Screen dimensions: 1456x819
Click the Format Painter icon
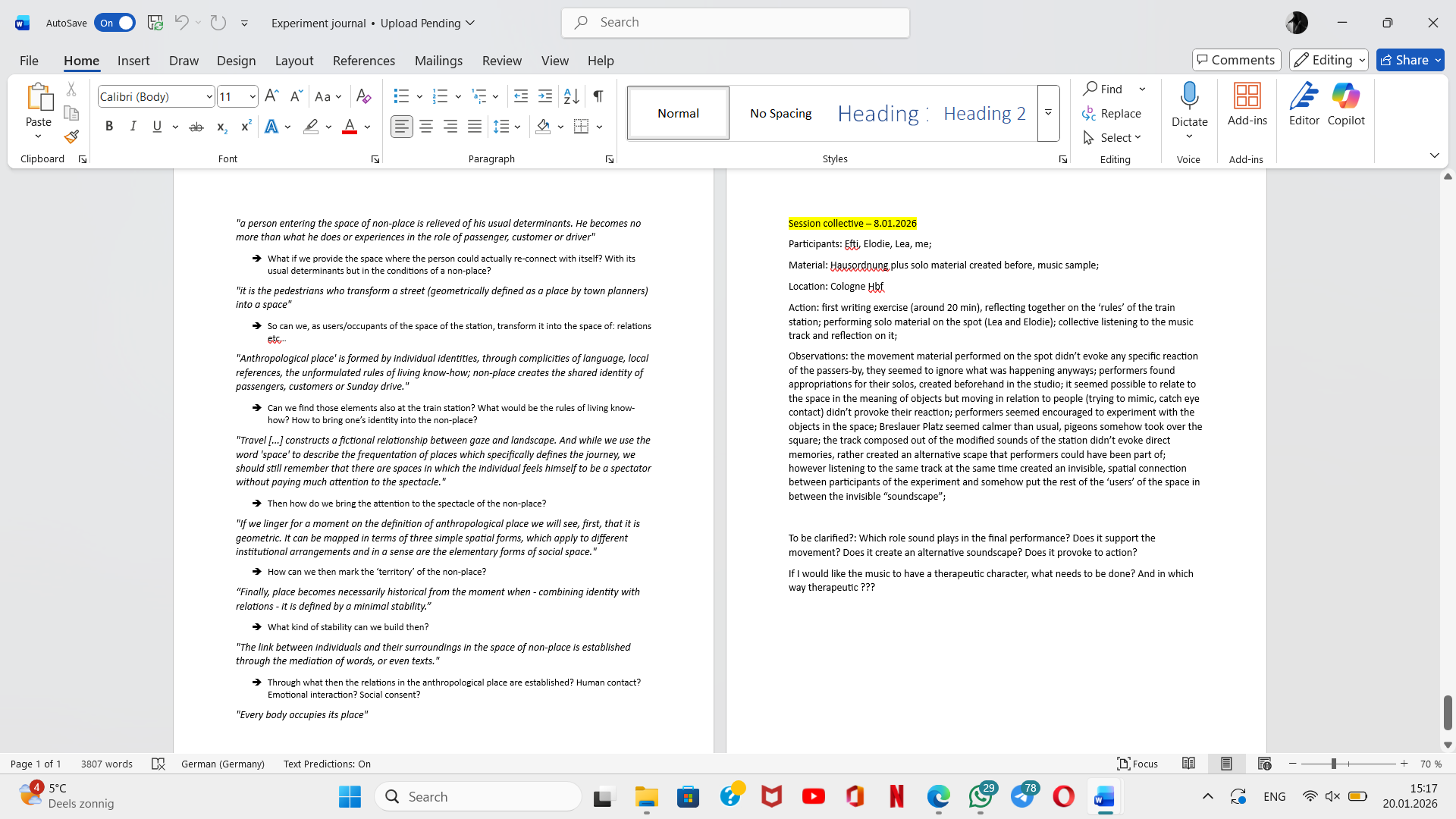[x=71, y=137]
